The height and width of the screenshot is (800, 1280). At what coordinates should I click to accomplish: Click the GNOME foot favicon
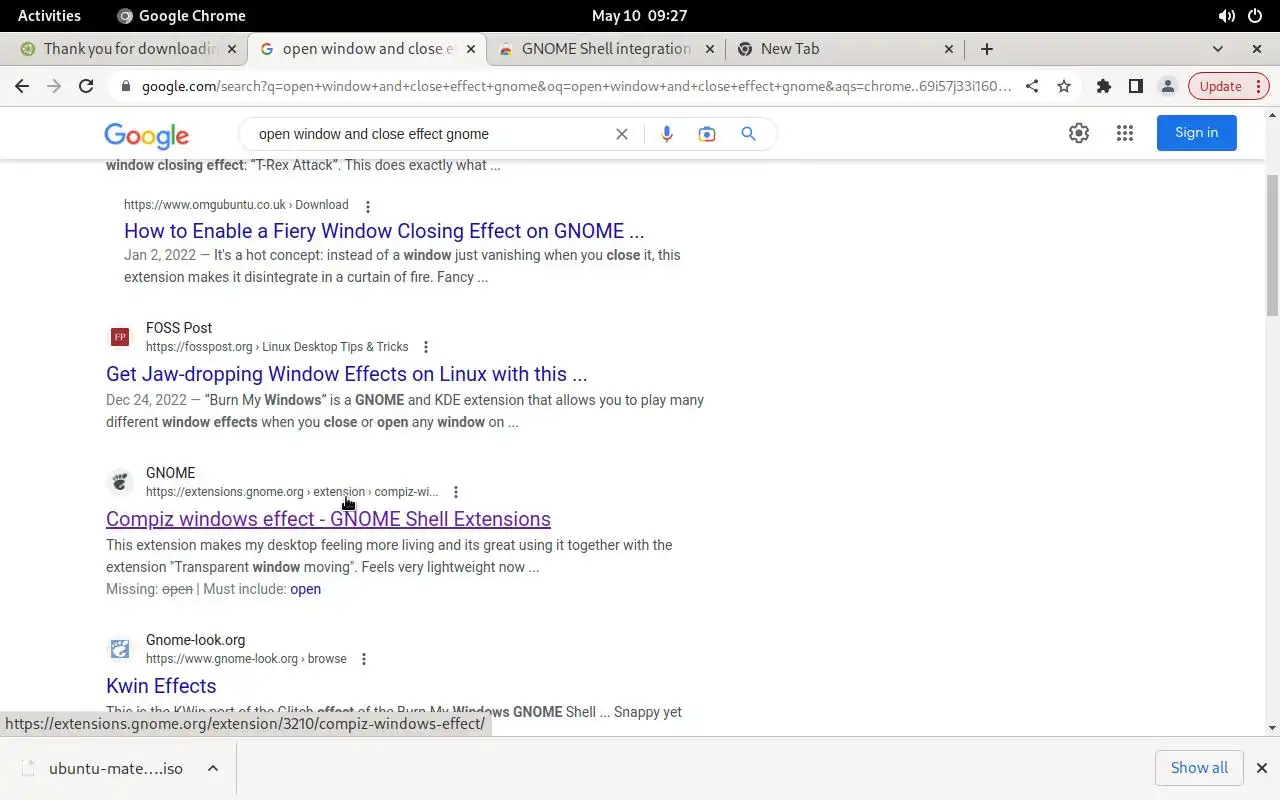click(120, 482)
